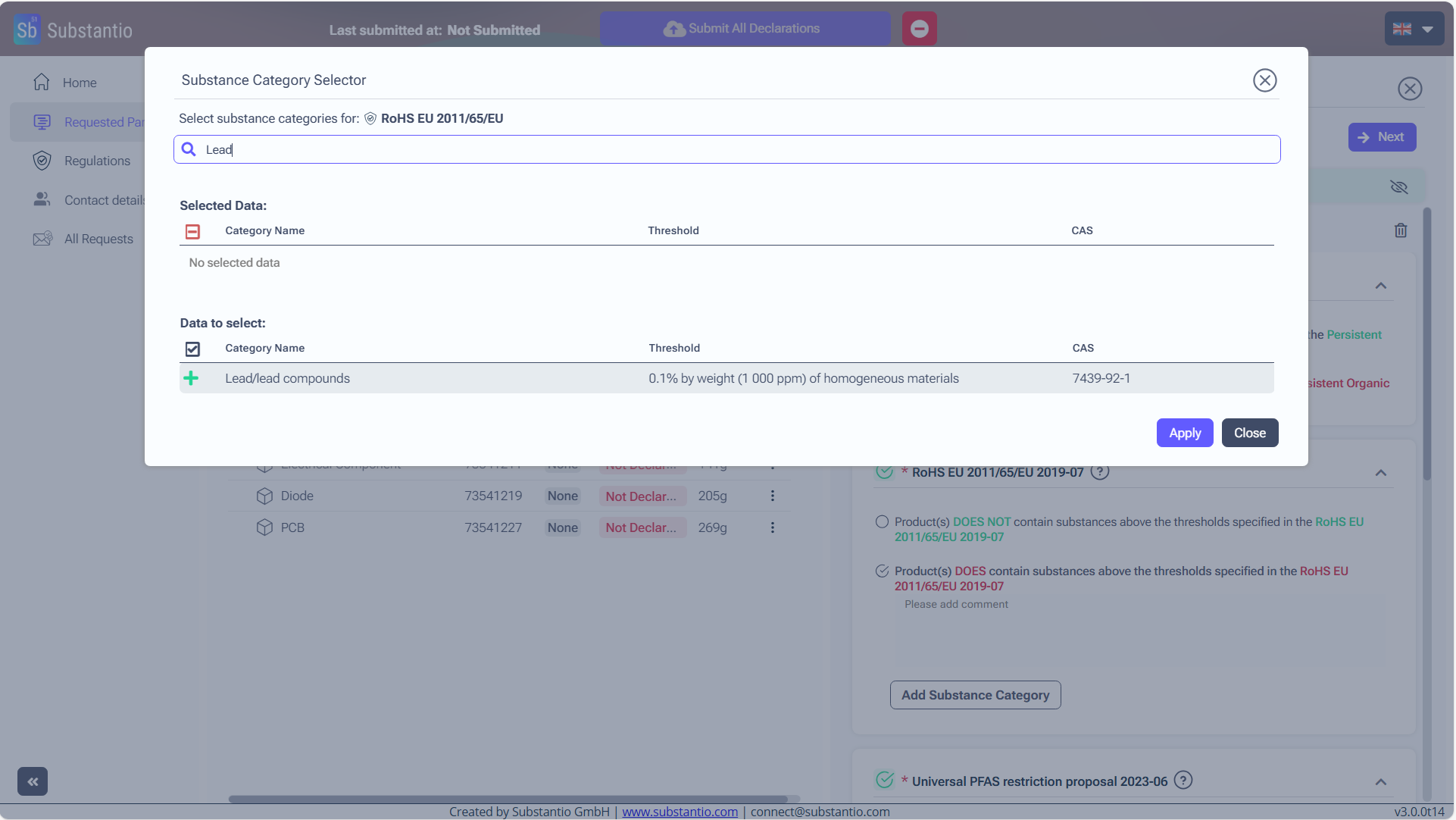
Task: Click the Substantio Sb logo
Action: (x=27, y=30)
